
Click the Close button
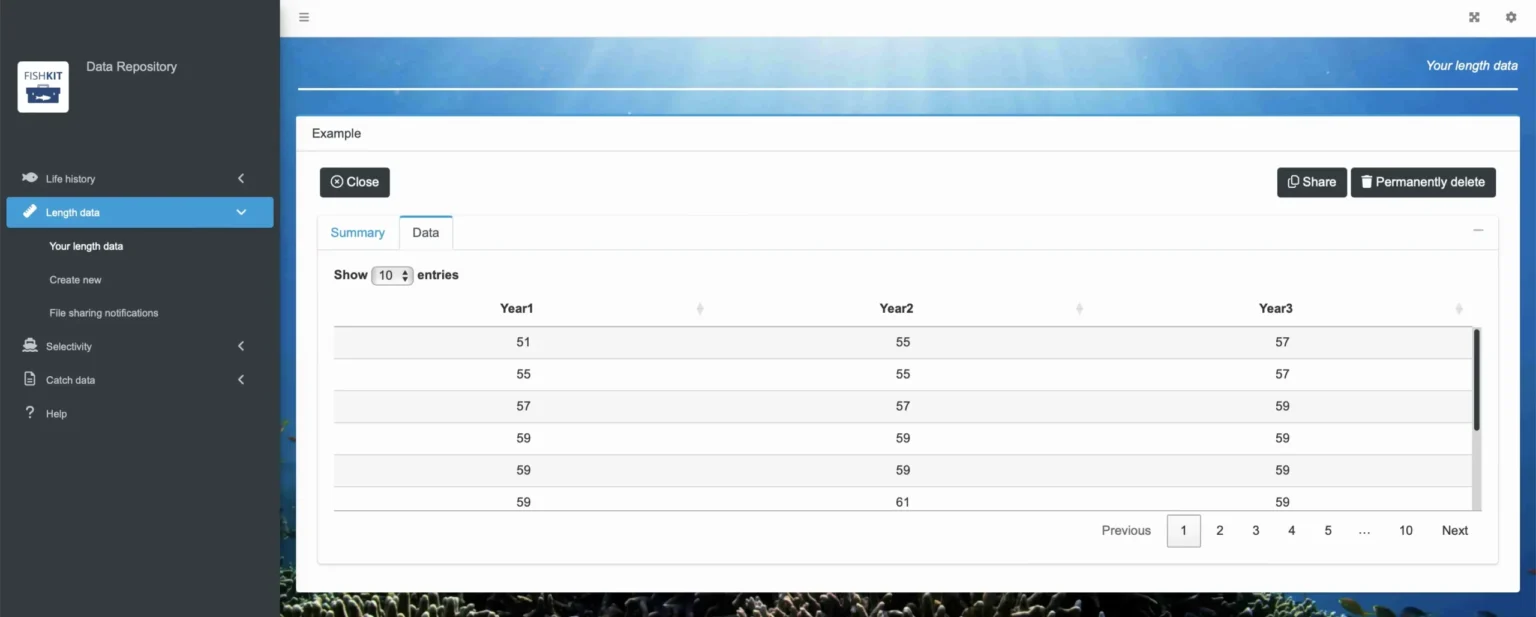(355, 182)
